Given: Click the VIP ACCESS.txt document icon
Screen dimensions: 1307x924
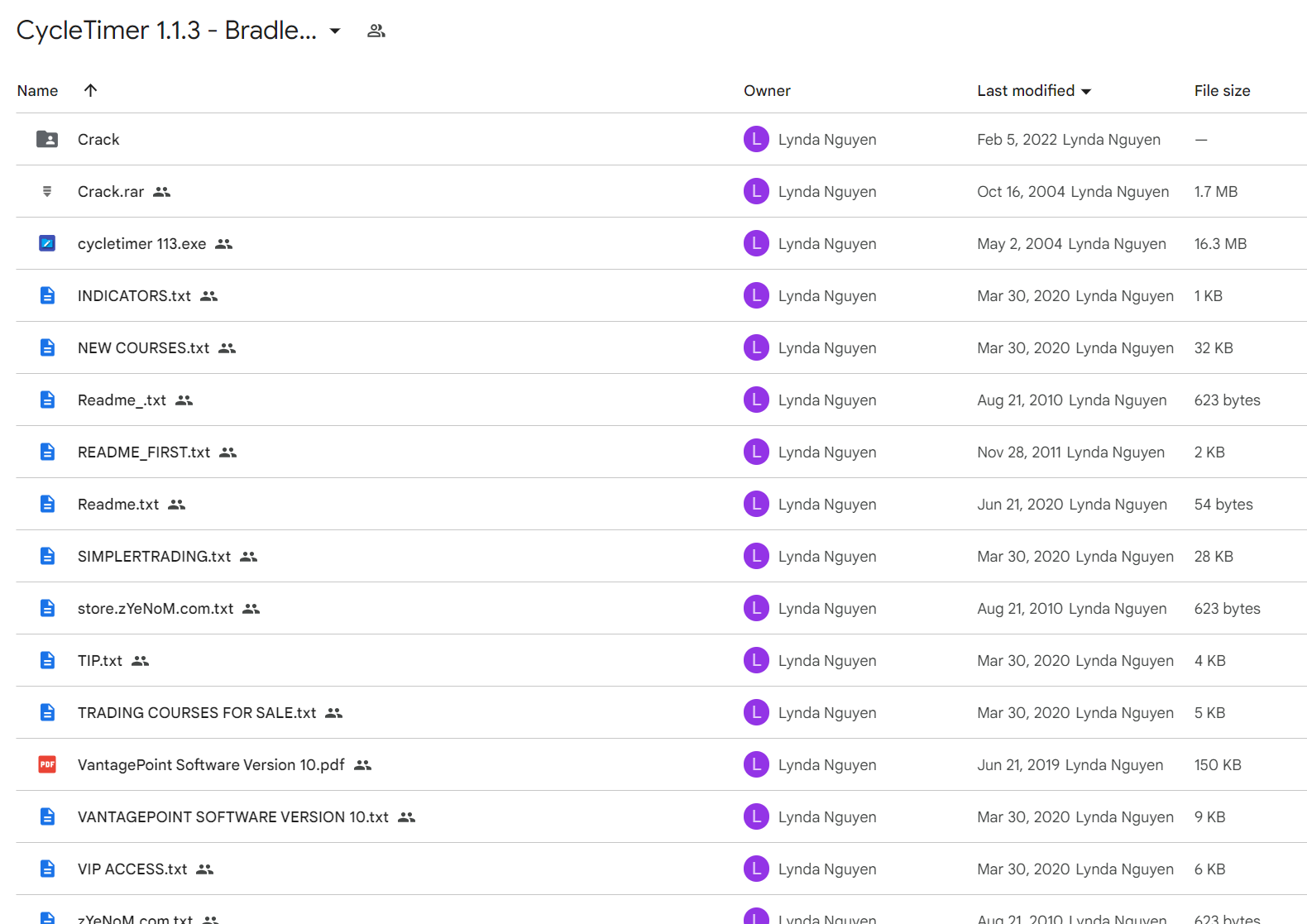Looking at the screenshot, I should pyautogui.click(x=47, y=869).
